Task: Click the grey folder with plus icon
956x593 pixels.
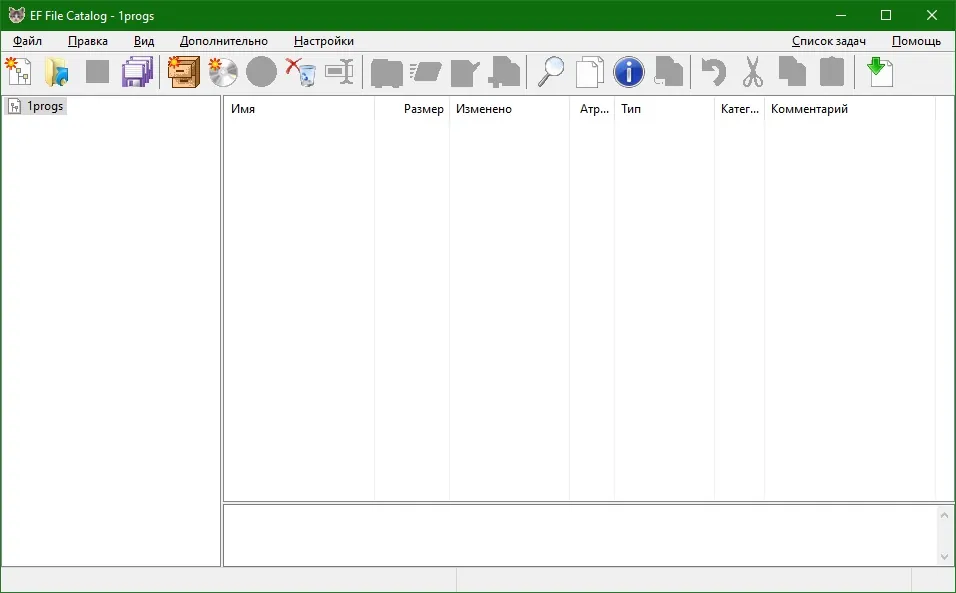Action: point(505,72)
